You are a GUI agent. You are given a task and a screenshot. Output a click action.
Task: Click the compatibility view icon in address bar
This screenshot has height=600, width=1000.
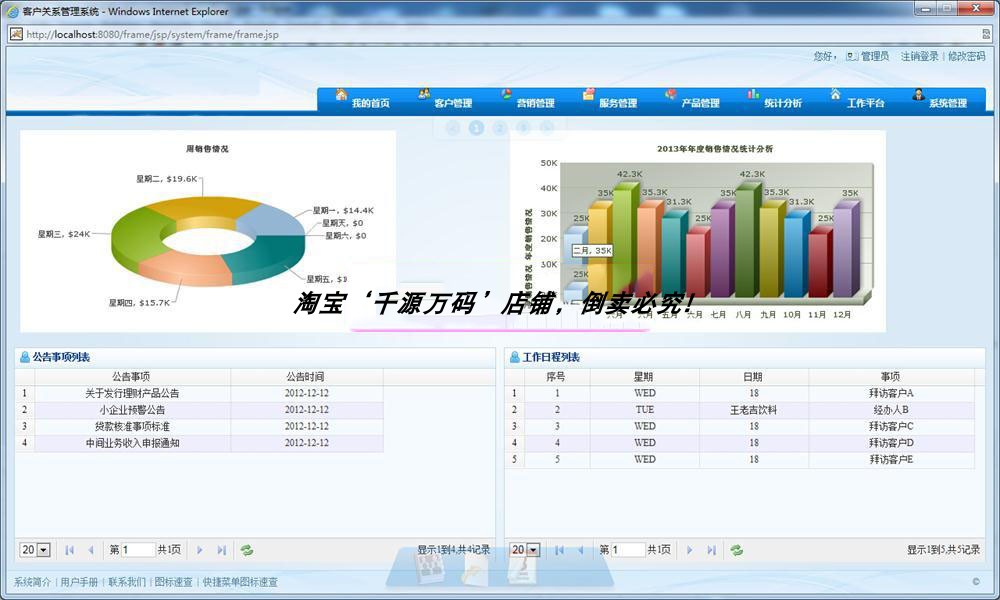point(987,34)
